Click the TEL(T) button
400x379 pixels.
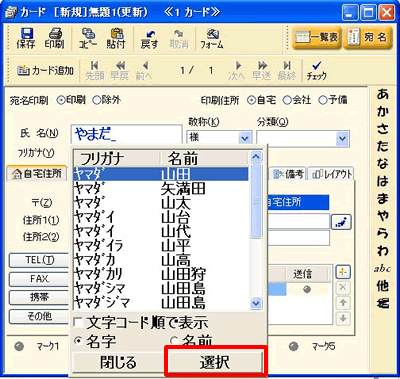[x=39, y=260]
